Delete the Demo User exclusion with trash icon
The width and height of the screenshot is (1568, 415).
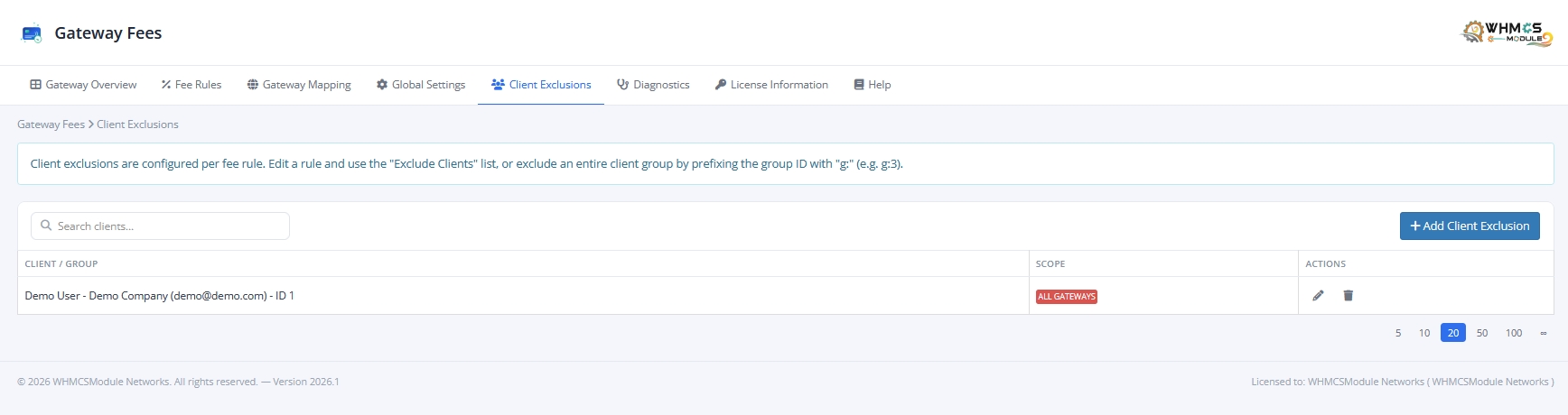click(1348, 296)
